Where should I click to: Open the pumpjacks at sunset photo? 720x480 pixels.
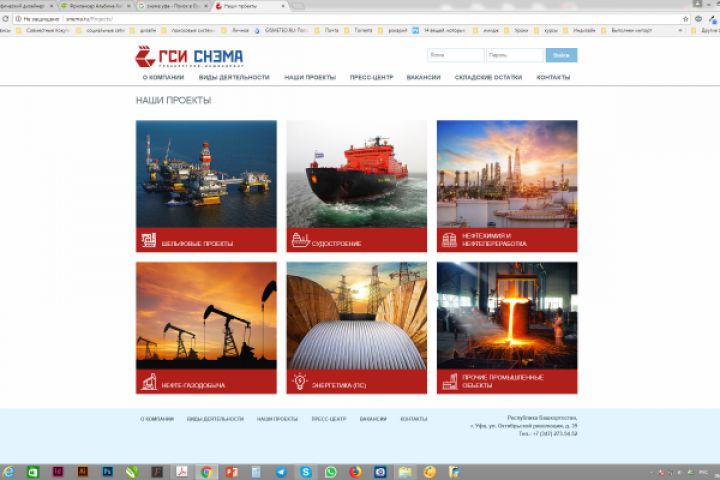click(x=206, y=316)
